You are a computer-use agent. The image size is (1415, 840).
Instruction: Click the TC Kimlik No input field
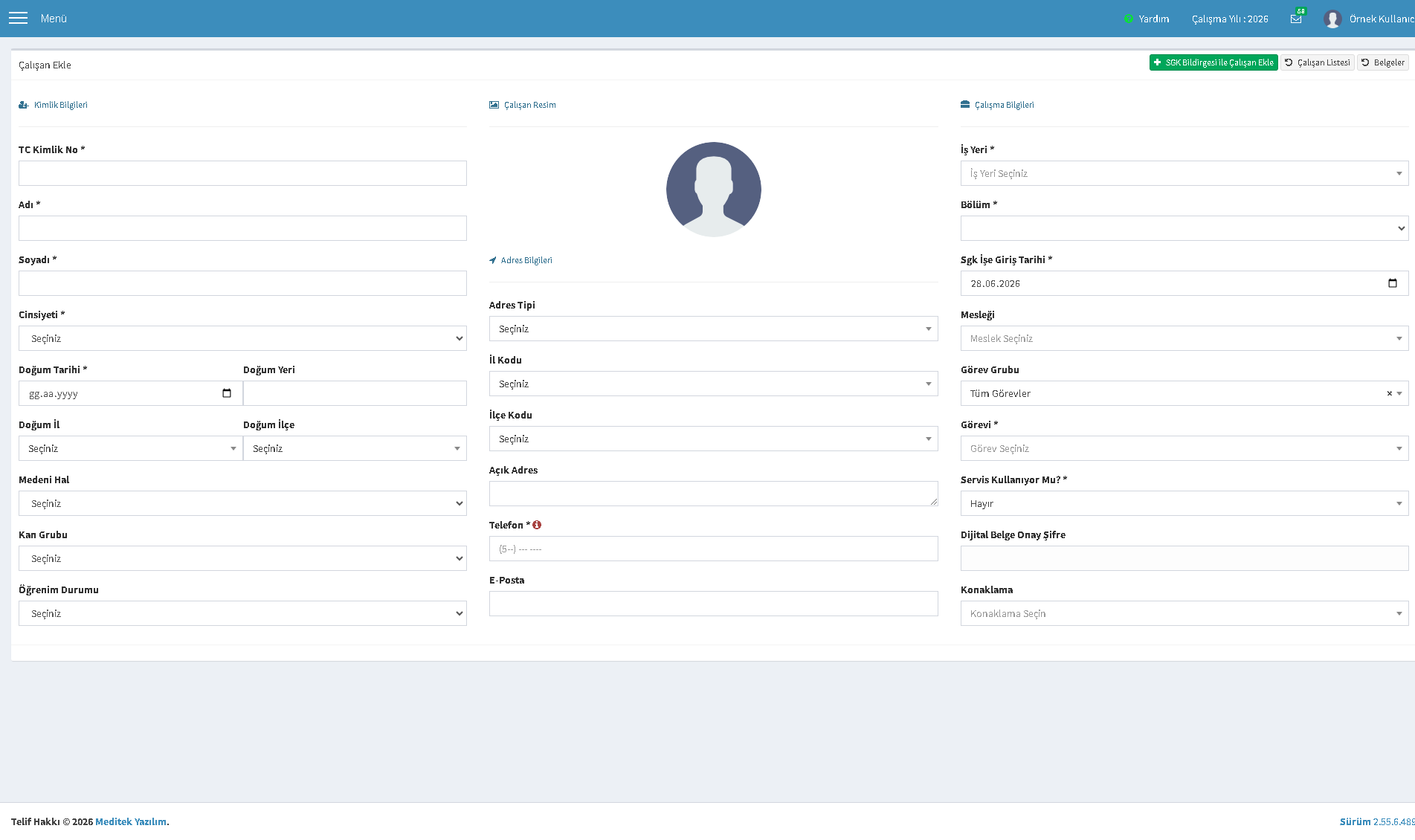(x=242, y=173)
